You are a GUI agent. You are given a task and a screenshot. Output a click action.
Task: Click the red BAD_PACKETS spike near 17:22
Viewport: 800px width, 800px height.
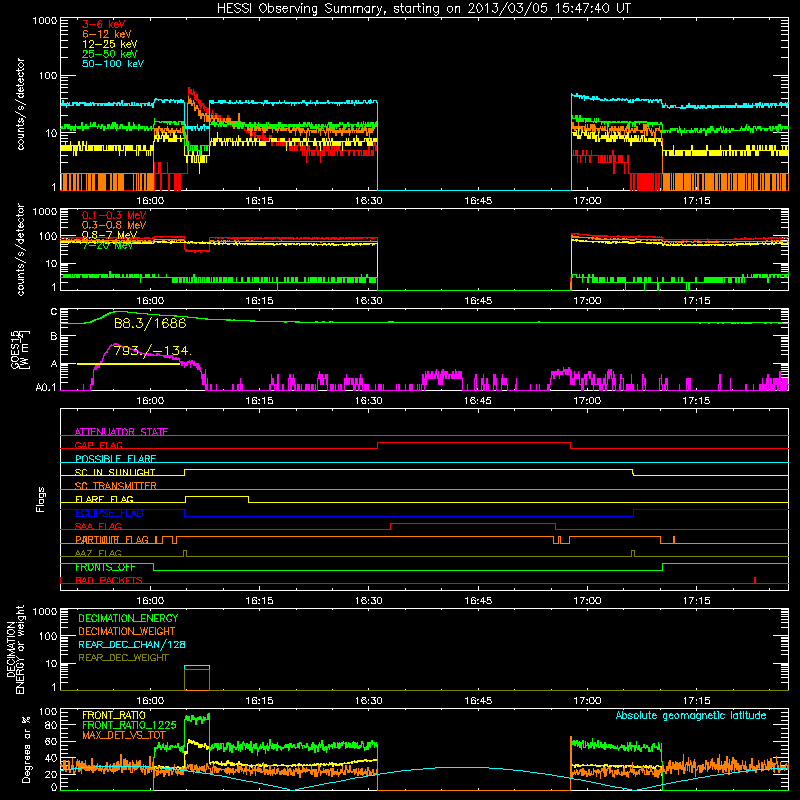[755, 580]
